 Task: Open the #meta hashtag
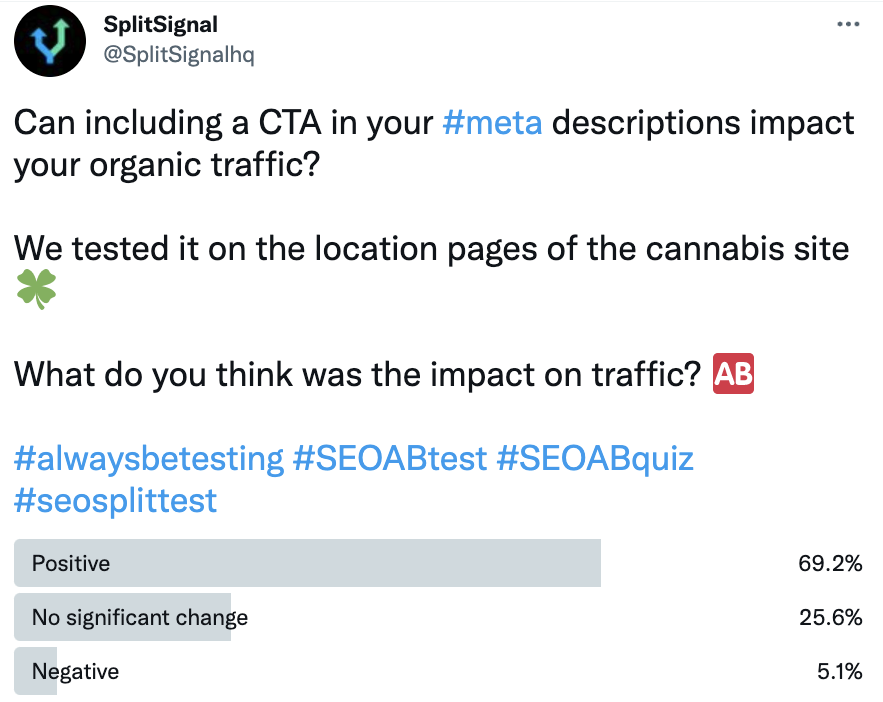(492, 122)
